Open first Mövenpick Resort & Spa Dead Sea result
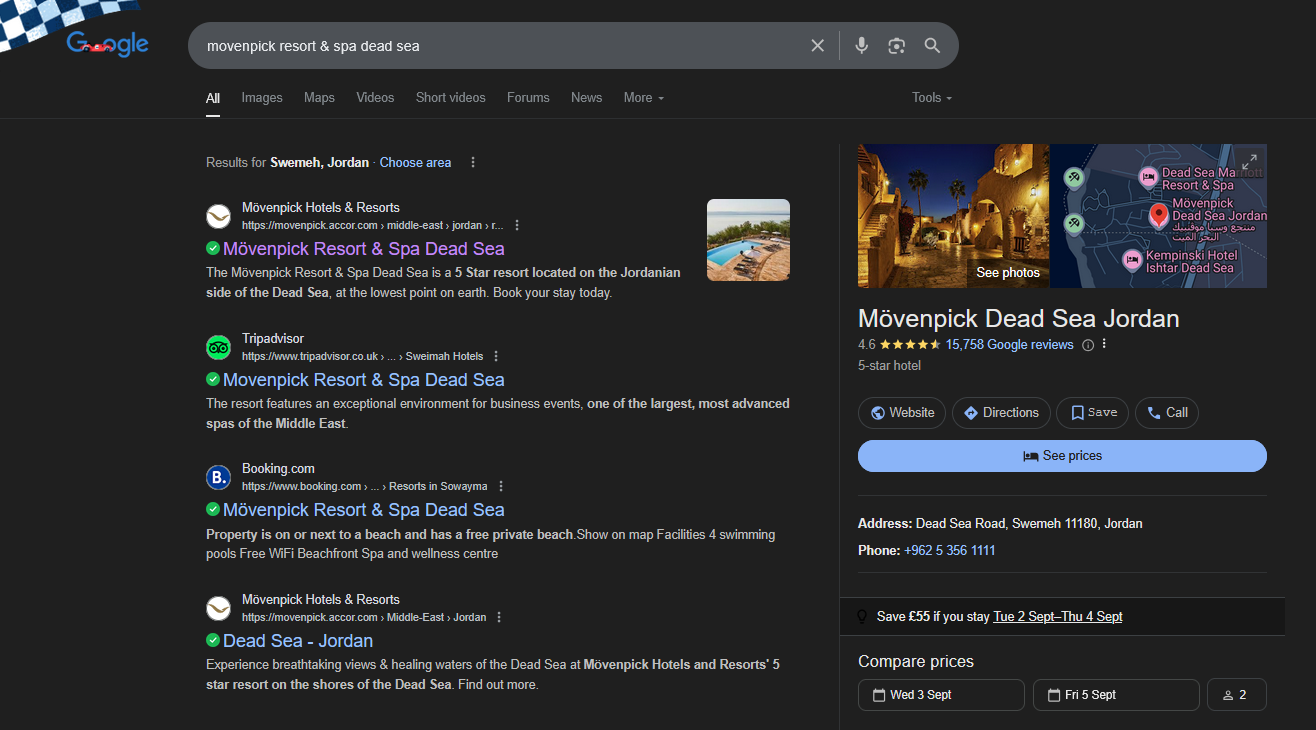1316x730 pixels. tap(364, 249)
